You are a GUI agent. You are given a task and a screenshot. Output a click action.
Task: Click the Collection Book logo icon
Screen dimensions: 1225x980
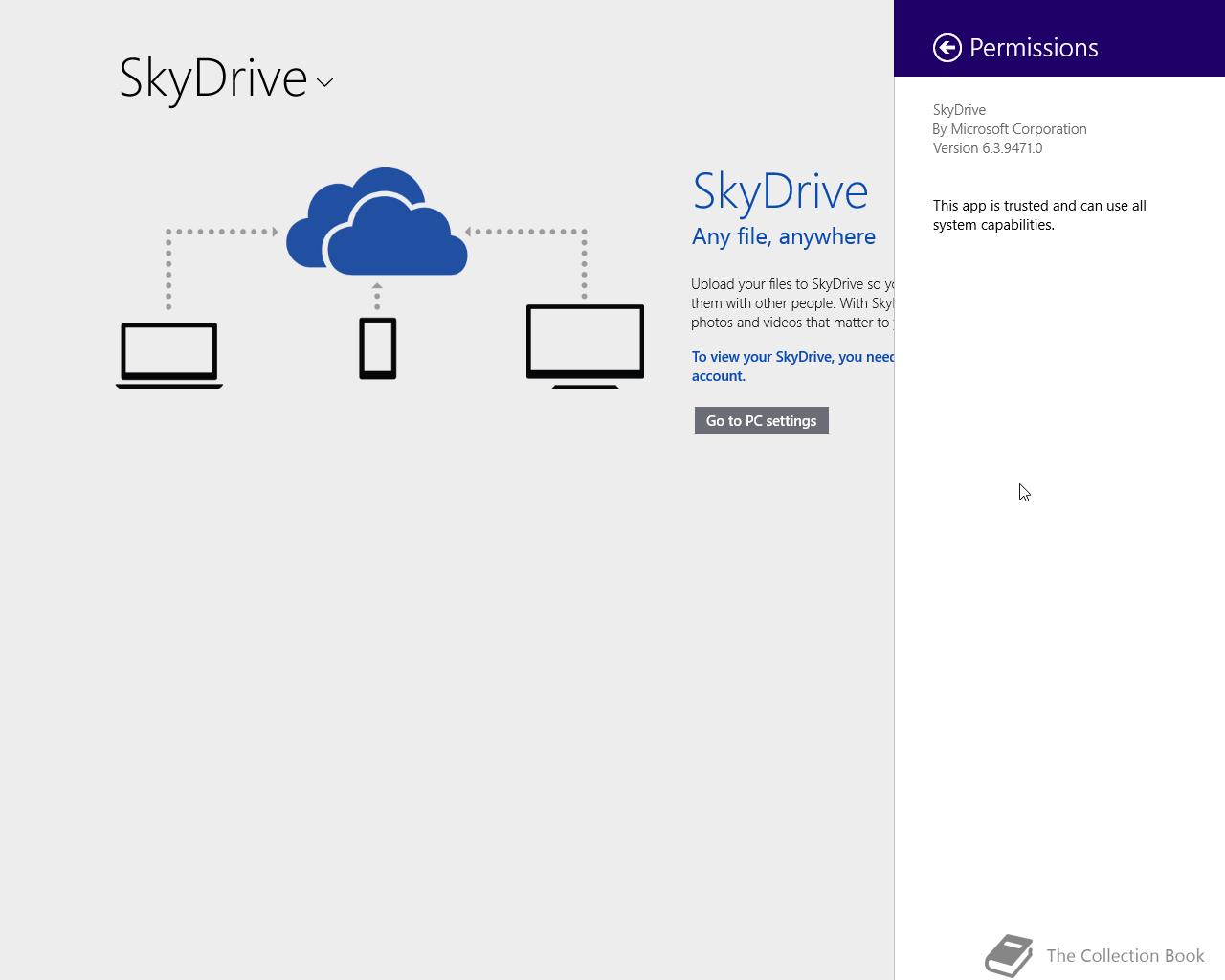coord(1009,955)
